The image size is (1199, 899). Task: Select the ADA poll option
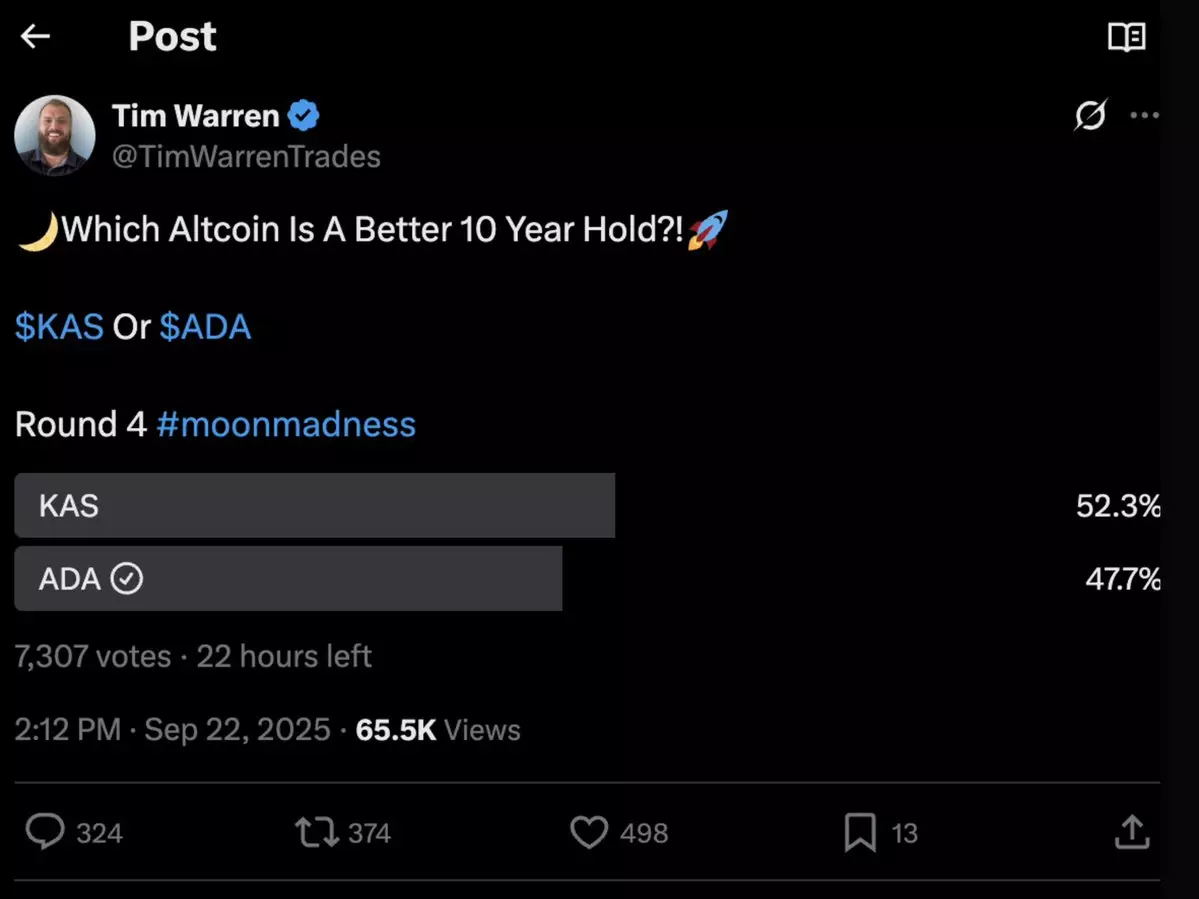[288, 579]
